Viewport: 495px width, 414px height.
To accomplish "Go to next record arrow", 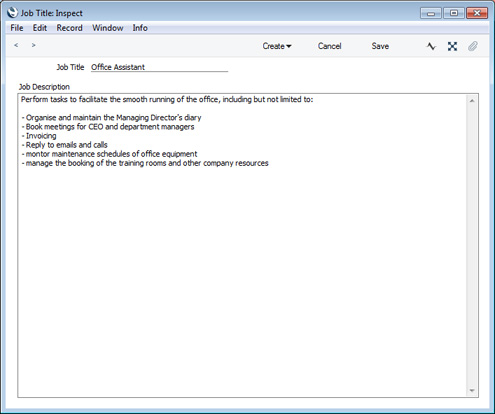I will pos(33,45).
